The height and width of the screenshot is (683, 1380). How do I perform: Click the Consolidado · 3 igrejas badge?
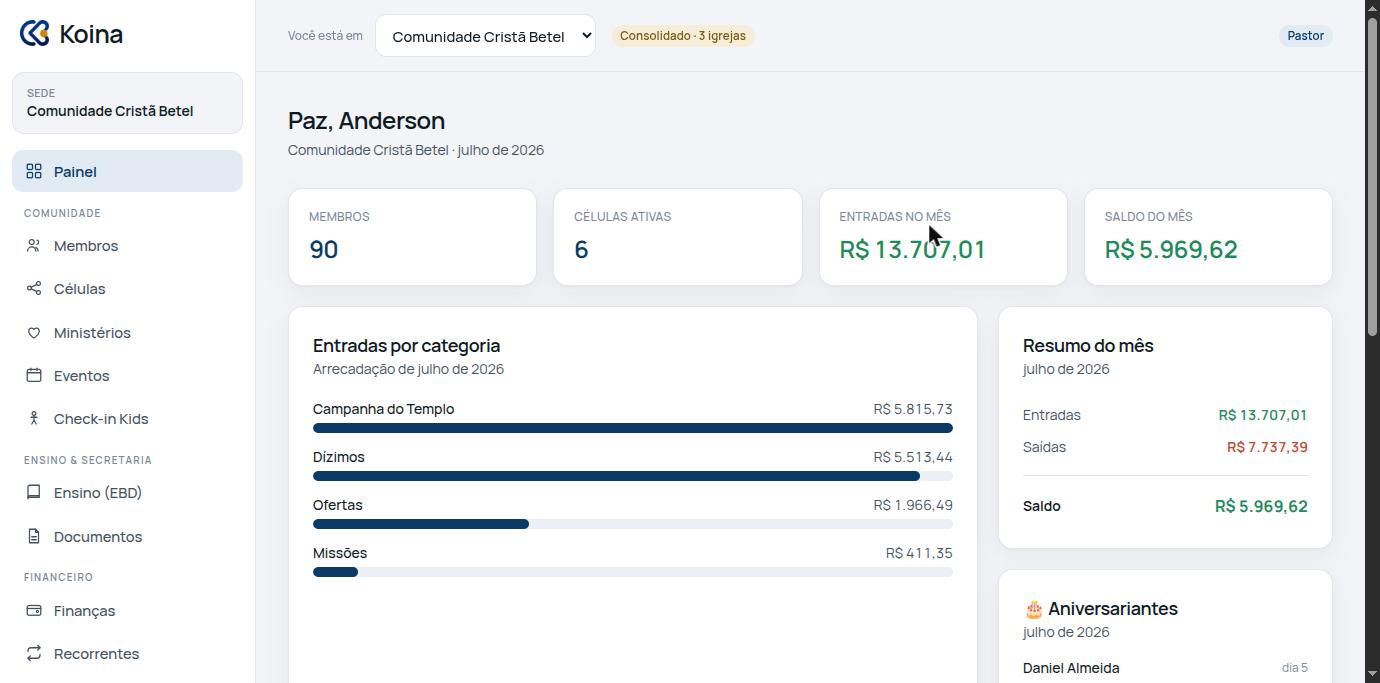pyautogui.click(x=683, y=36)
